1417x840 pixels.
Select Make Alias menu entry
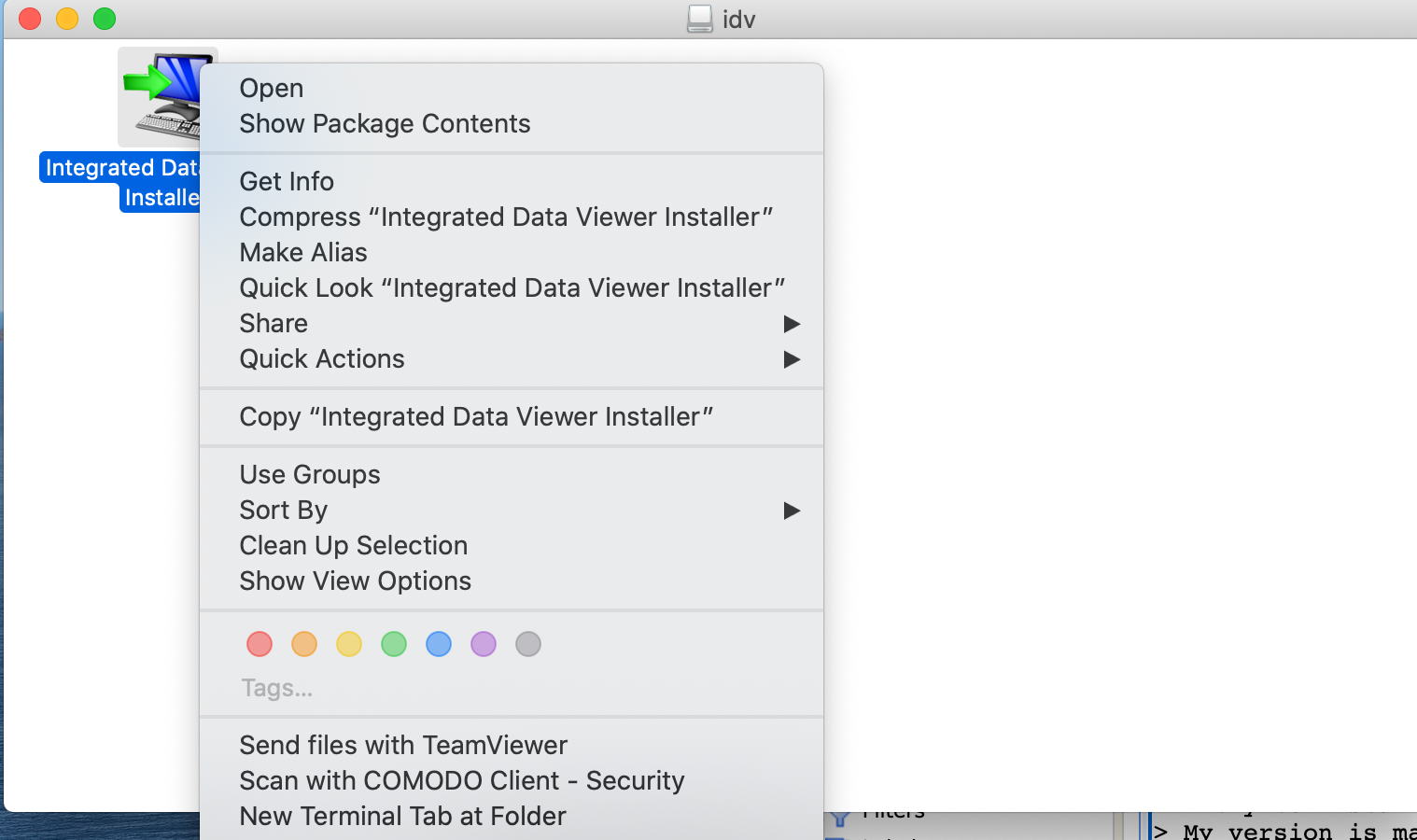[303, 252]
